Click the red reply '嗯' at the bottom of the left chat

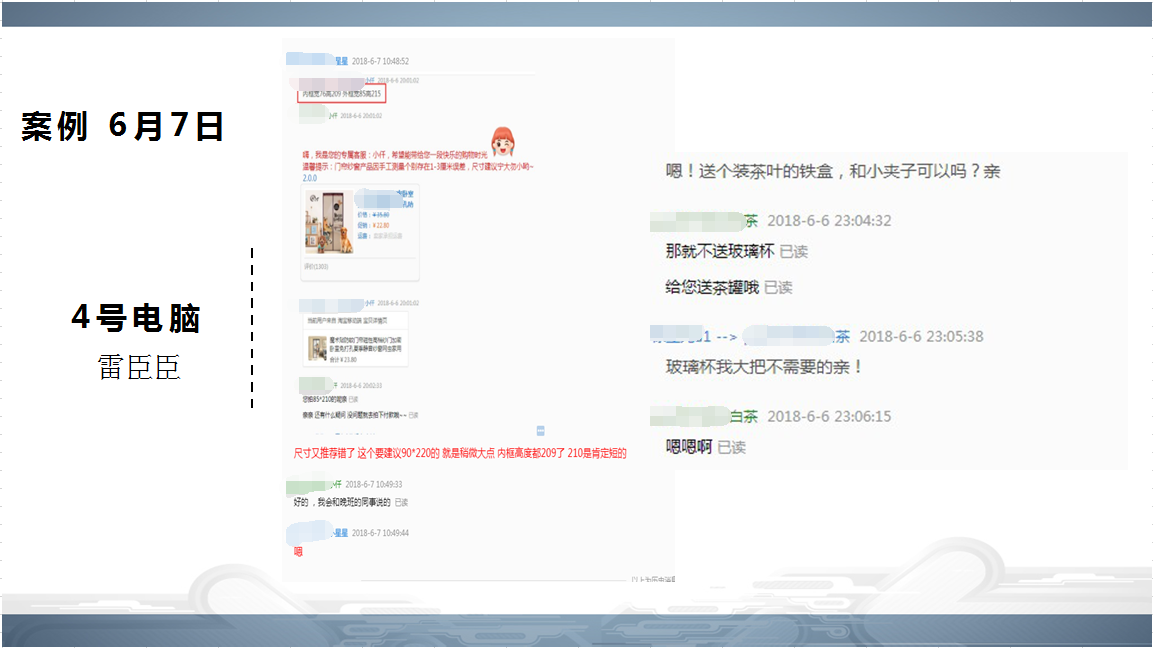[298, 552]
